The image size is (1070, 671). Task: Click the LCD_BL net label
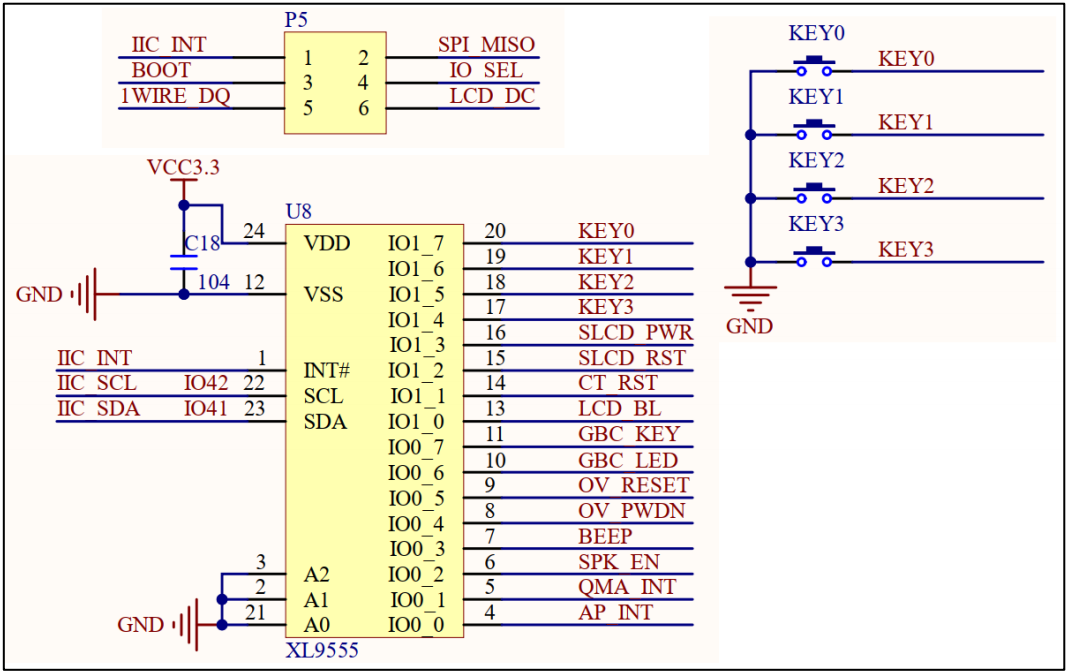pyautogui.click(x=620, y=409)
